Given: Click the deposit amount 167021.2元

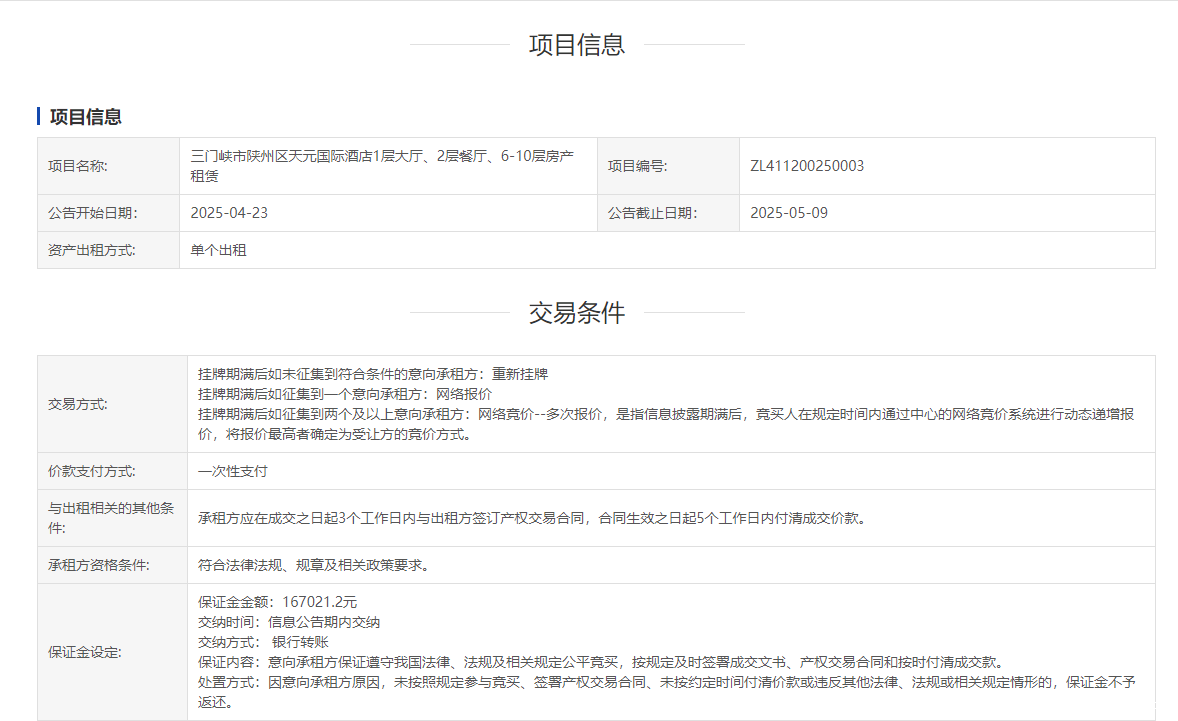Looking at the screenshot, I should (x=278, y=602).
